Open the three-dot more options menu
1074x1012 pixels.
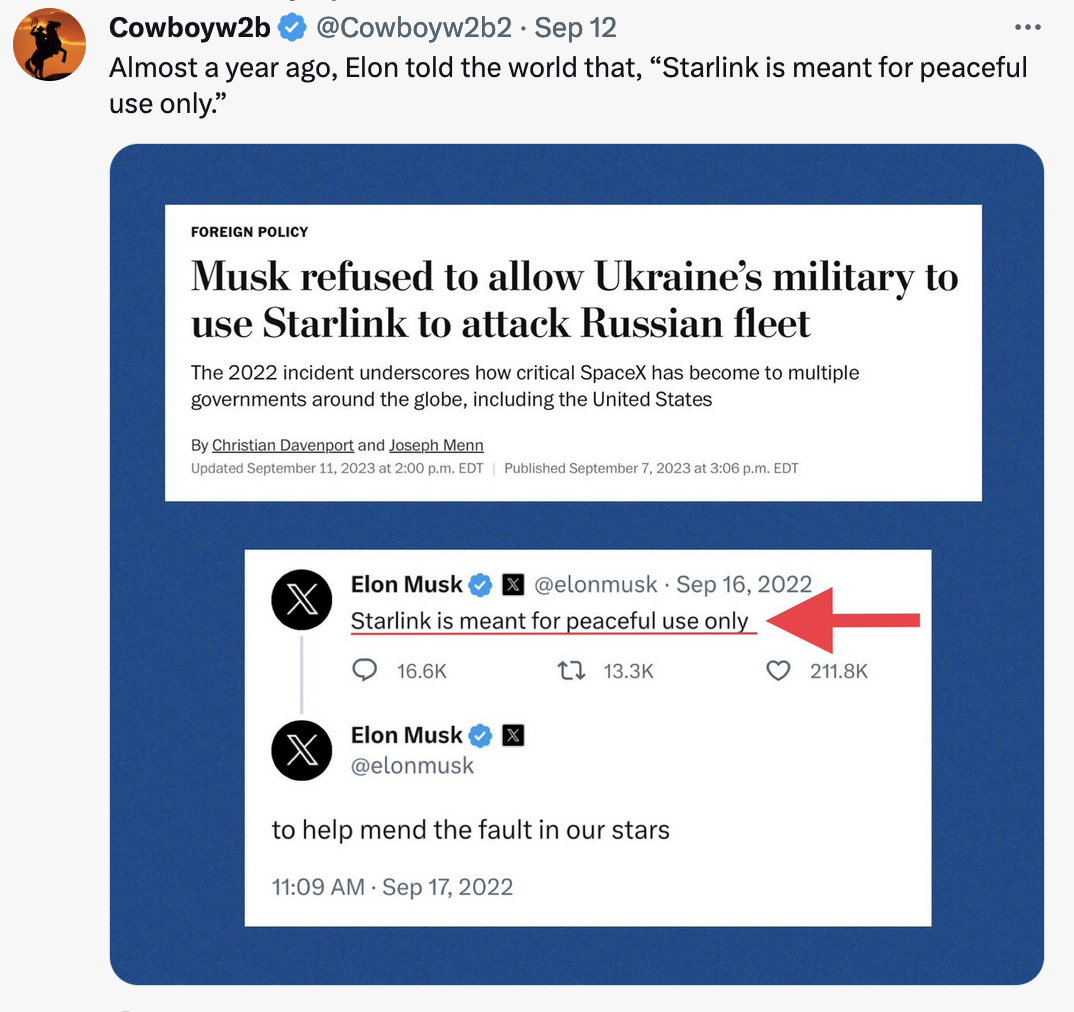pos(1027,27)
